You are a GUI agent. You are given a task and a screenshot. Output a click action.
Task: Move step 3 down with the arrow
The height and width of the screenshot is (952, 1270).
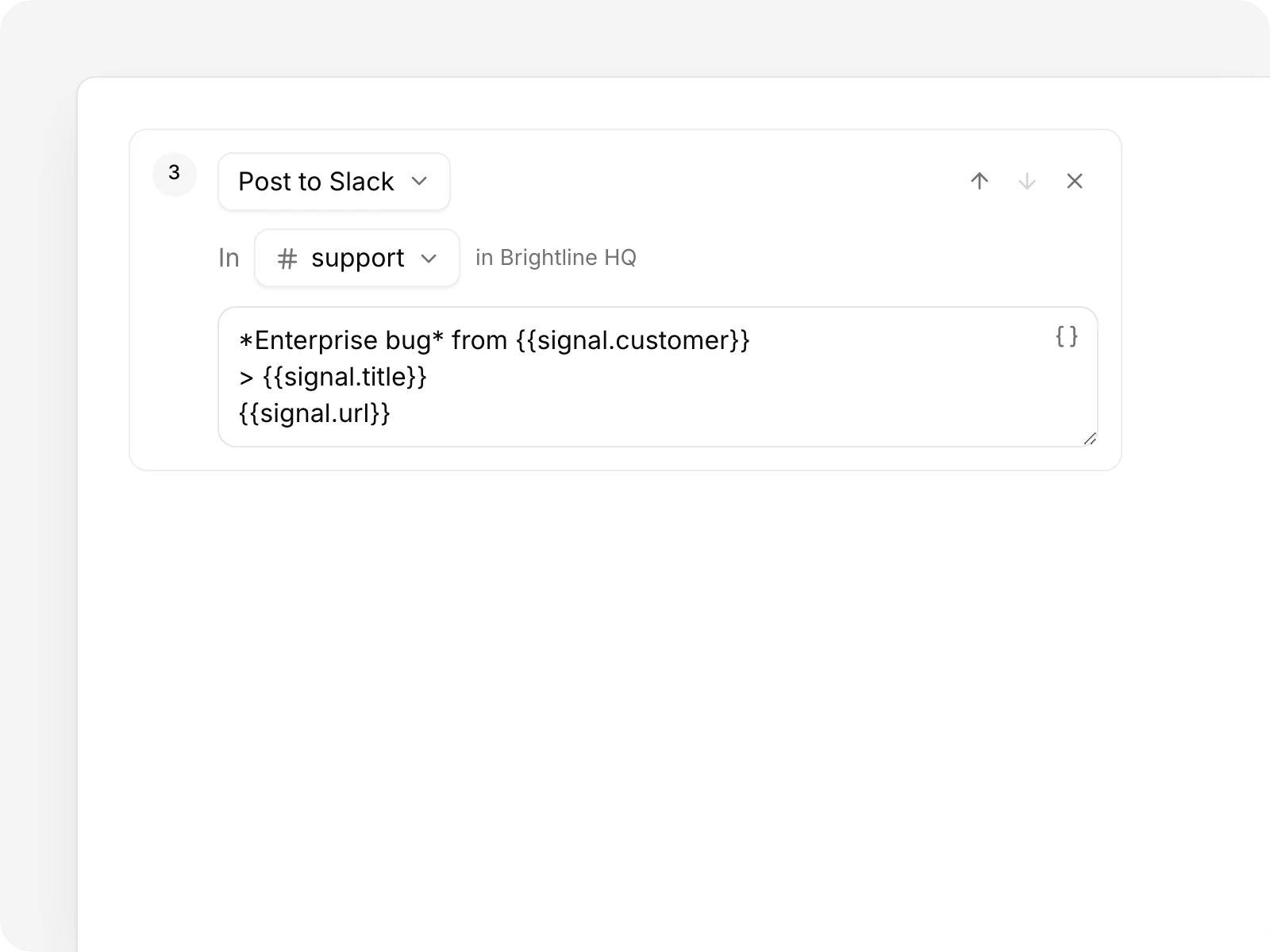[x=1027, y=181]
